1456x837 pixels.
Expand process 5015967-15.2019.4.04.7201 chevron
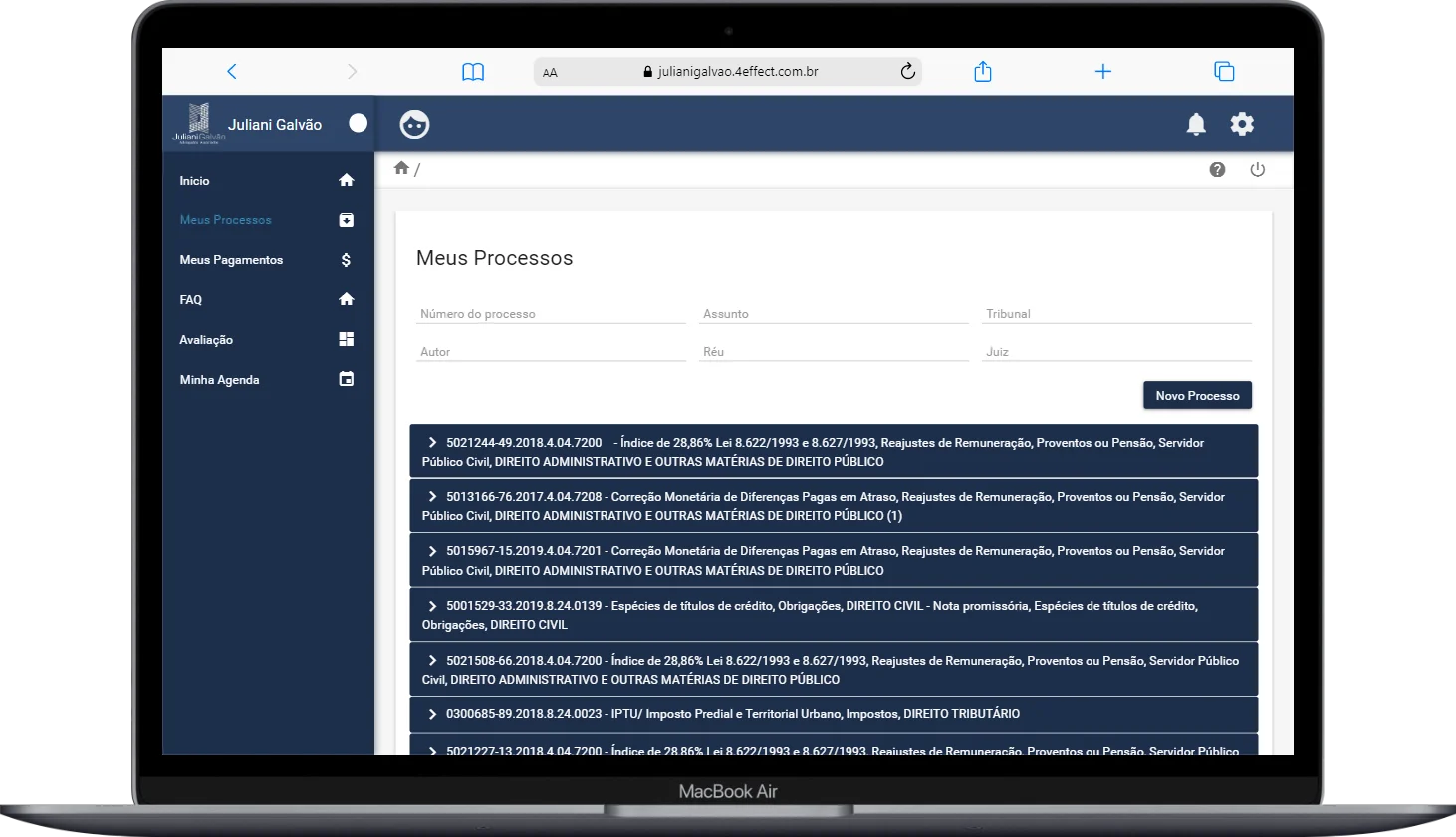pos(432,550)
